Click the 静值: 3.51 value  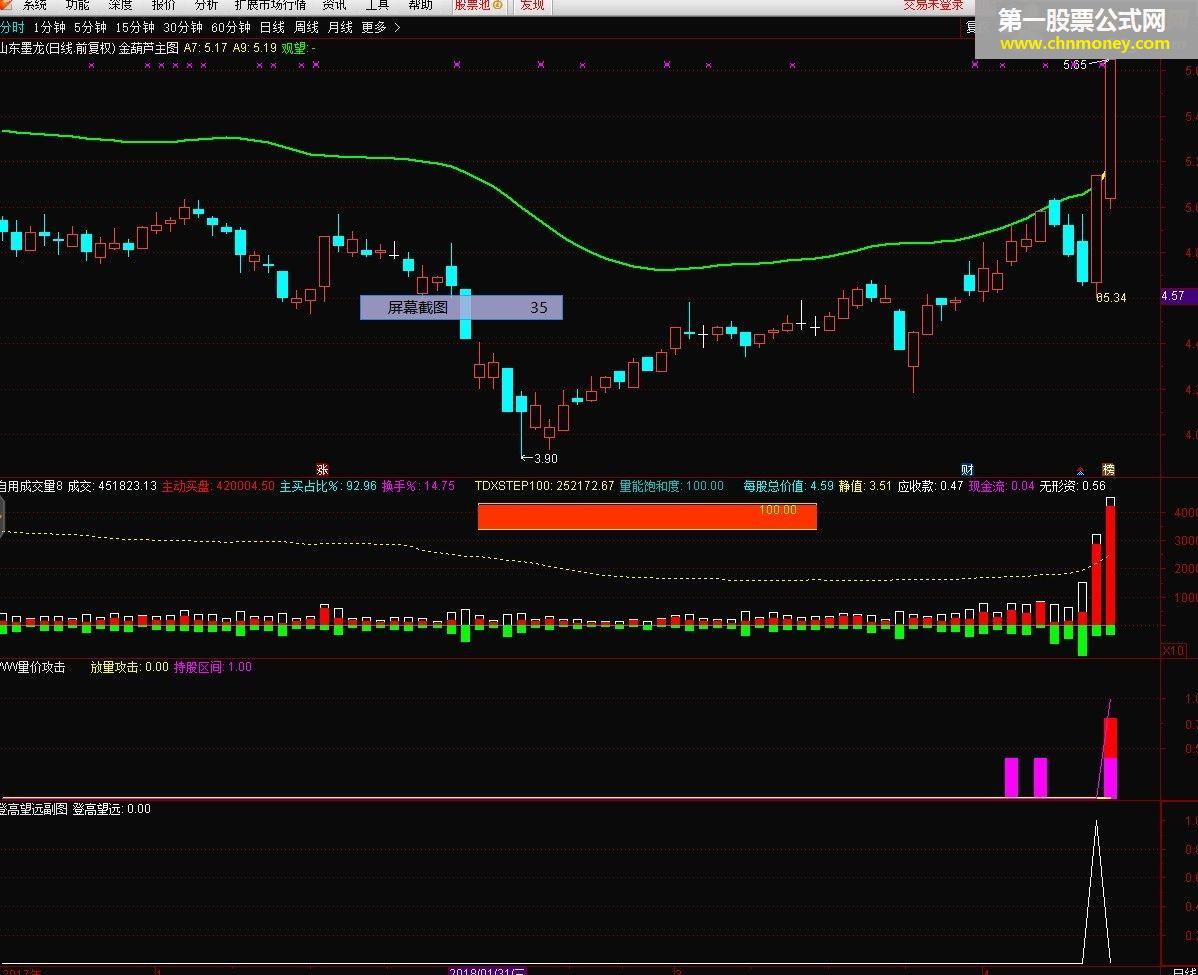click(x=865, y=486)
